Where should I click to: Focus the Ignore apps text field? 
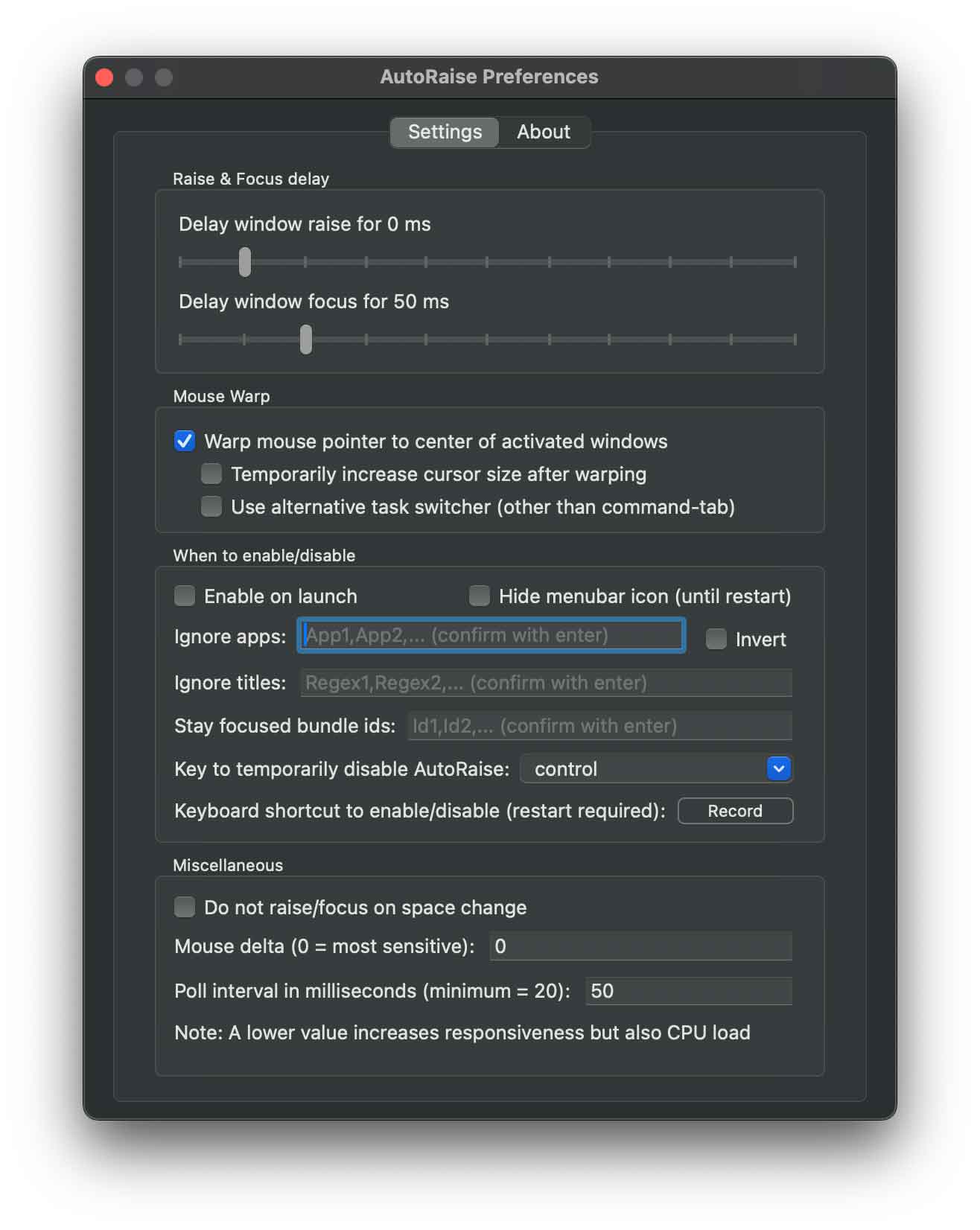(491, 635)
